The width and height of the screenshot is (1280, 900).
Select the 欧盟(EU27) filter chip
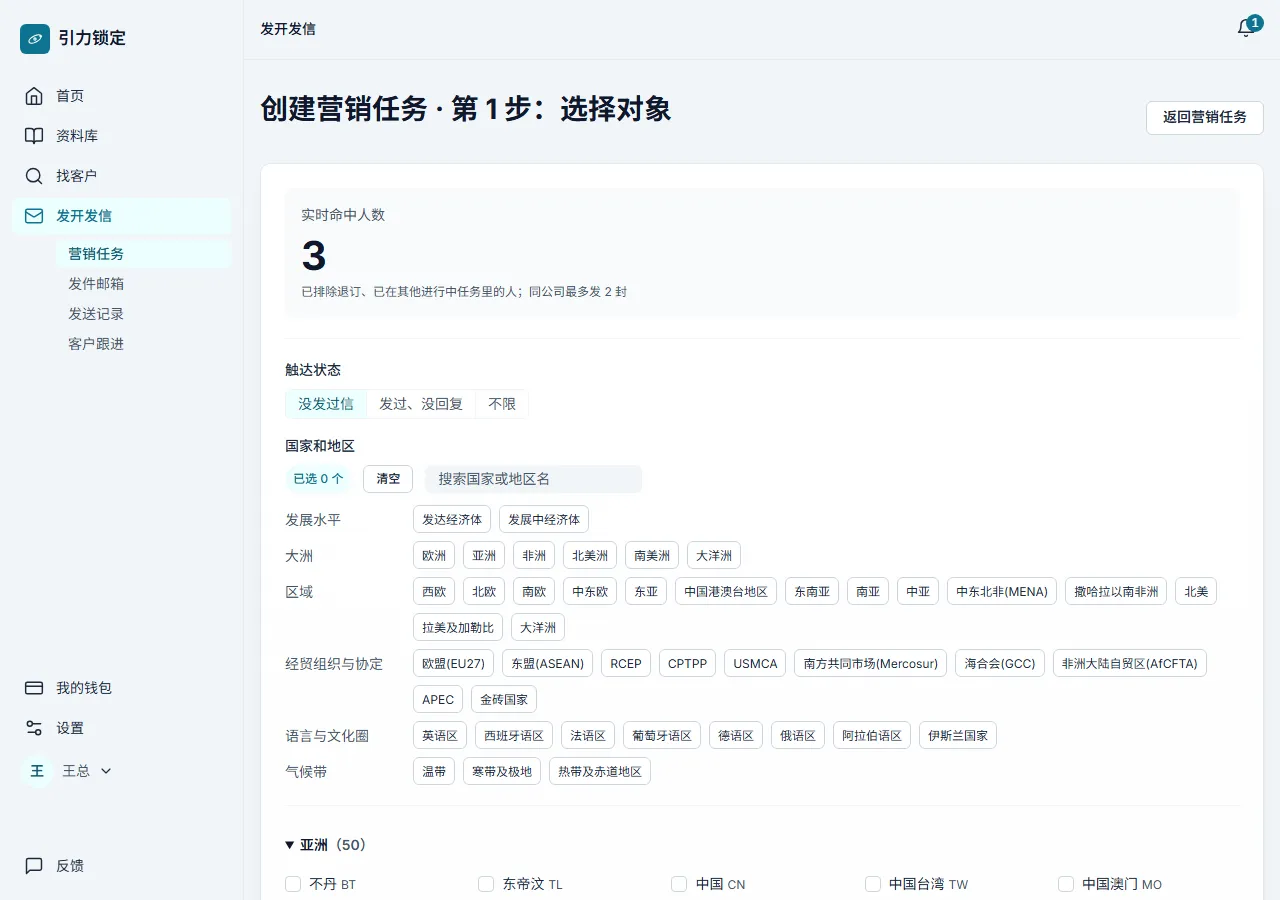tap(454, 664)
